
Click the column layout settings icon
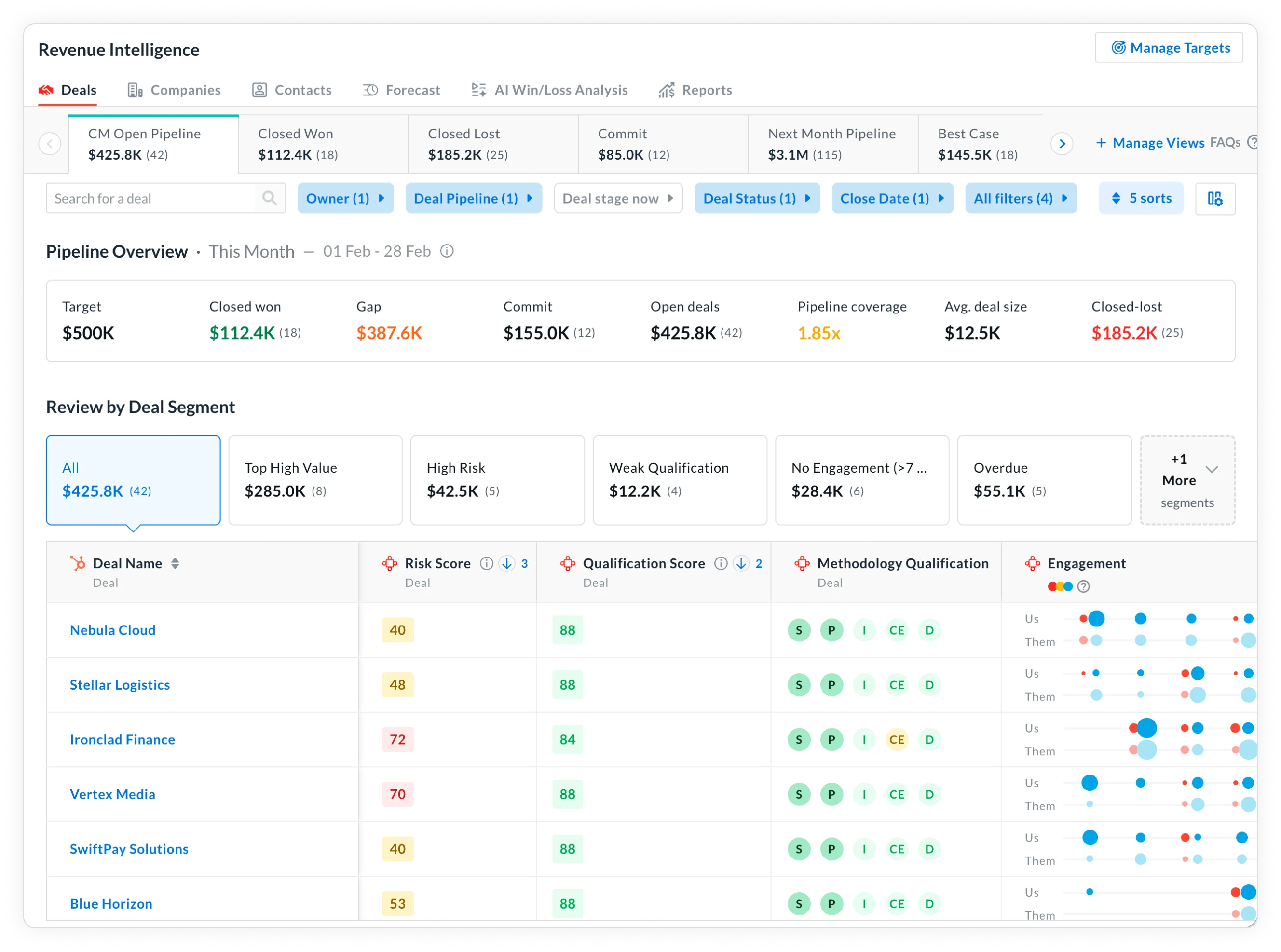pyautogui.click(x=1215, y=199)
